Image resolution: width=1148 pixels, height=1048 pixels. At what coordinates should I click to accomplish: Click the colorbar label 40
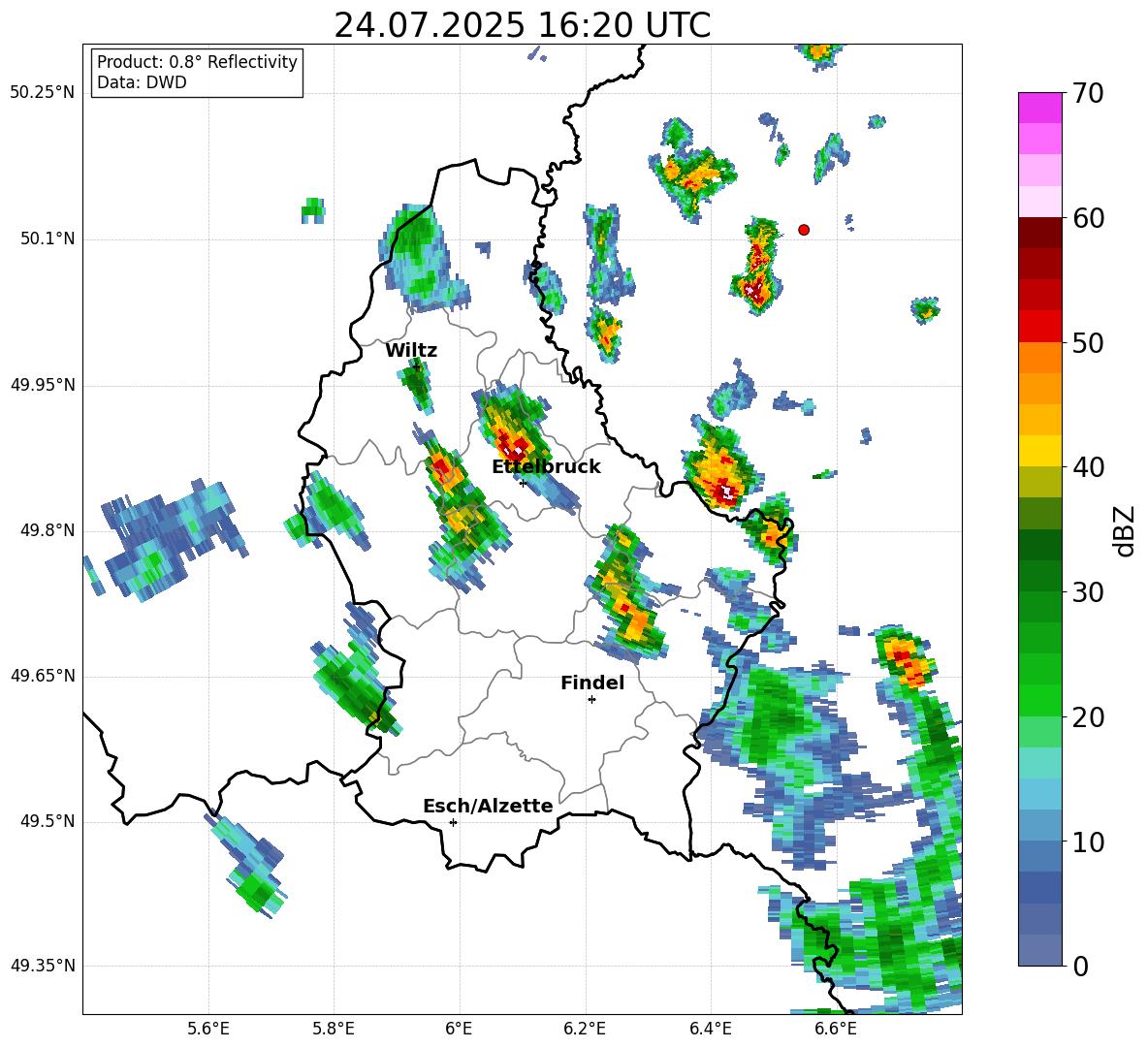(1087, 467)
